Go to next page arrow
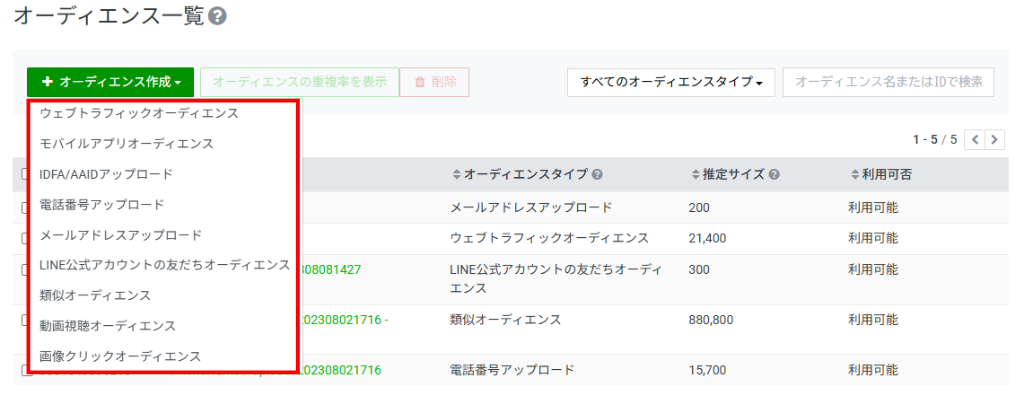 pyautogui.click(x=995, y=139)
